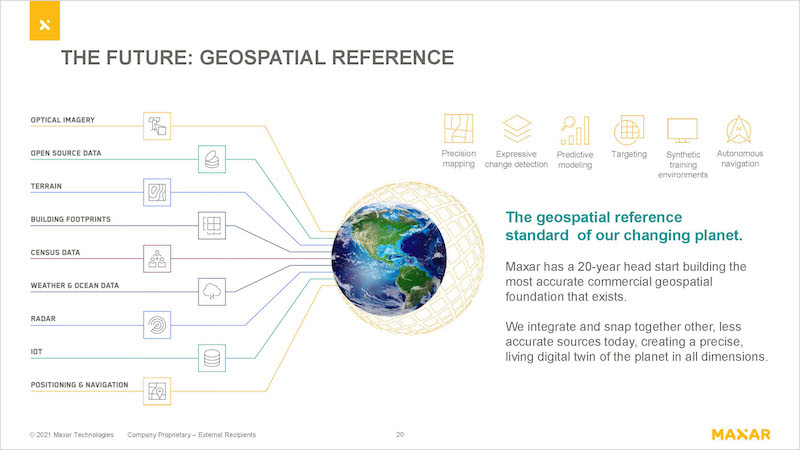The image size is (800, 450).
Task: Click the Weather & Ocean Data cloud icon
Action: tap(212, 292)
